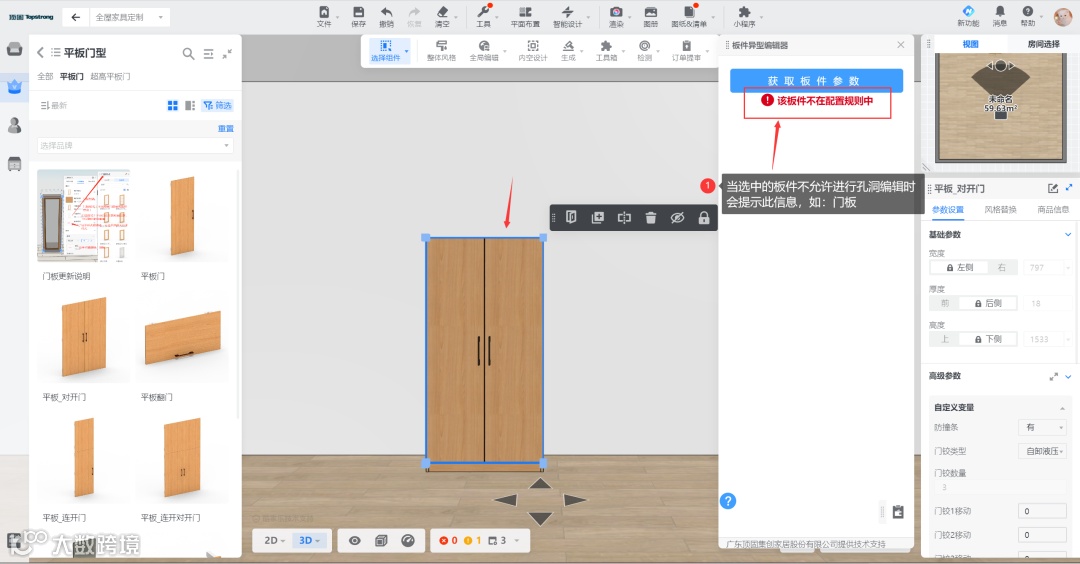1080x564 pixels.
Task: Select 左侧 width lock option
Action: tap(959, 267)
